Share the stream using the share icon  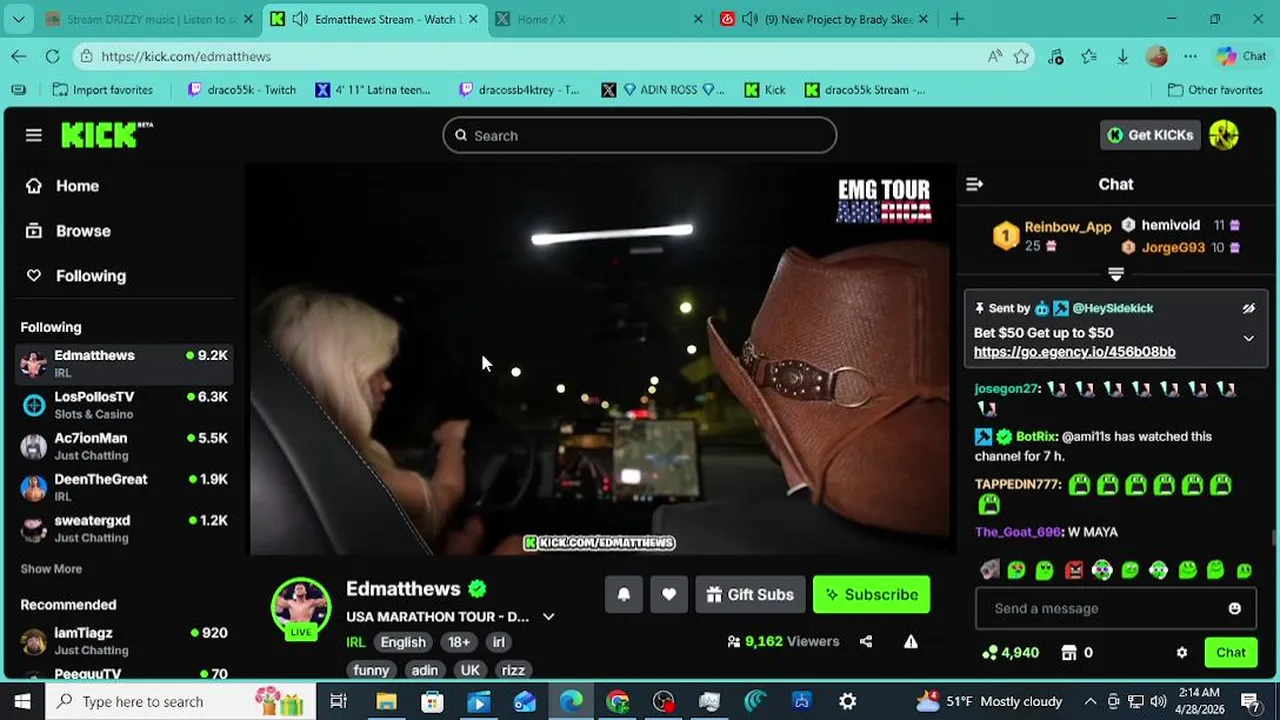[866, 641]
